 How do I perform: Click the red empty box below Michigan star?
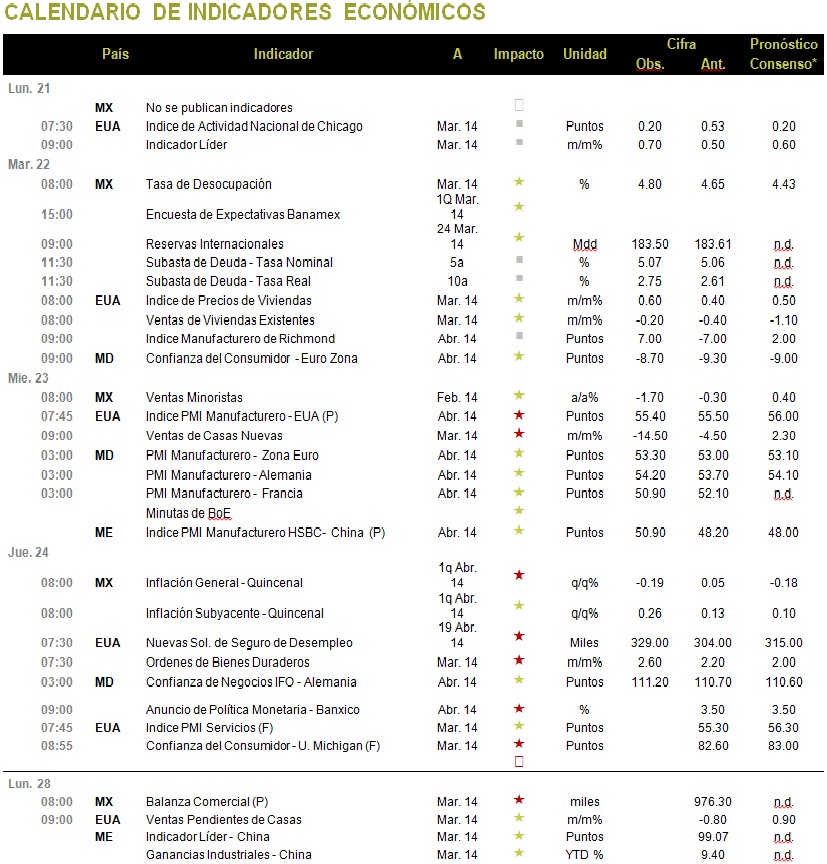pyautogui.click(x=519, y=762)
